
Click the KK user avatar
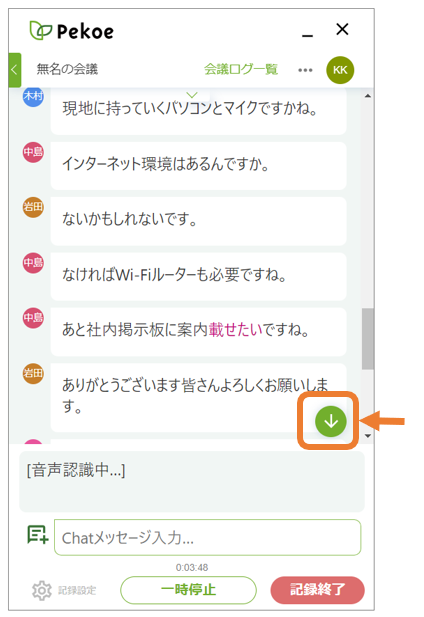tap(340, 70)
